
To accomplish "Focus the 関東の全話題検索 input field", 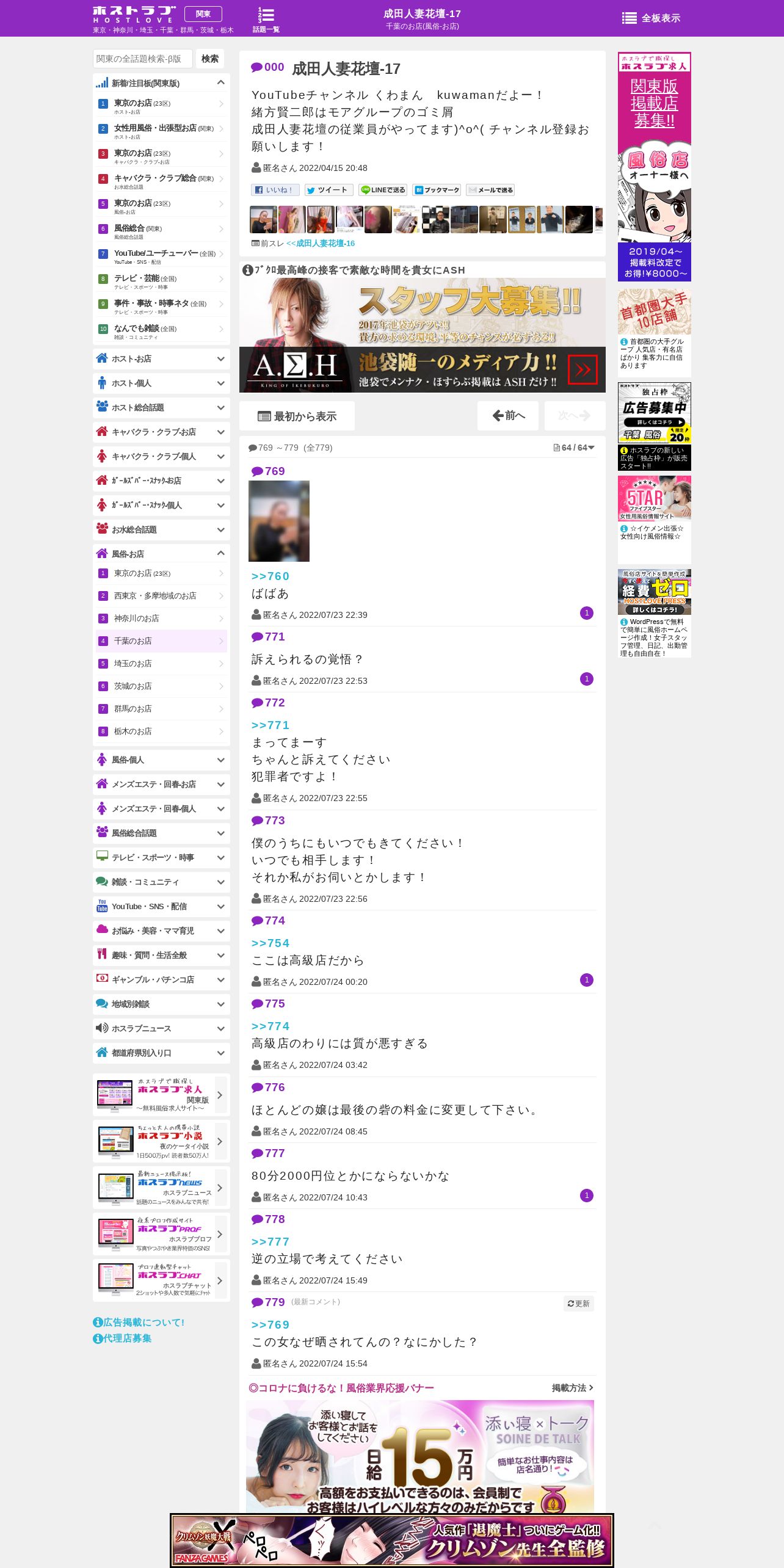I will click(143, 59).
